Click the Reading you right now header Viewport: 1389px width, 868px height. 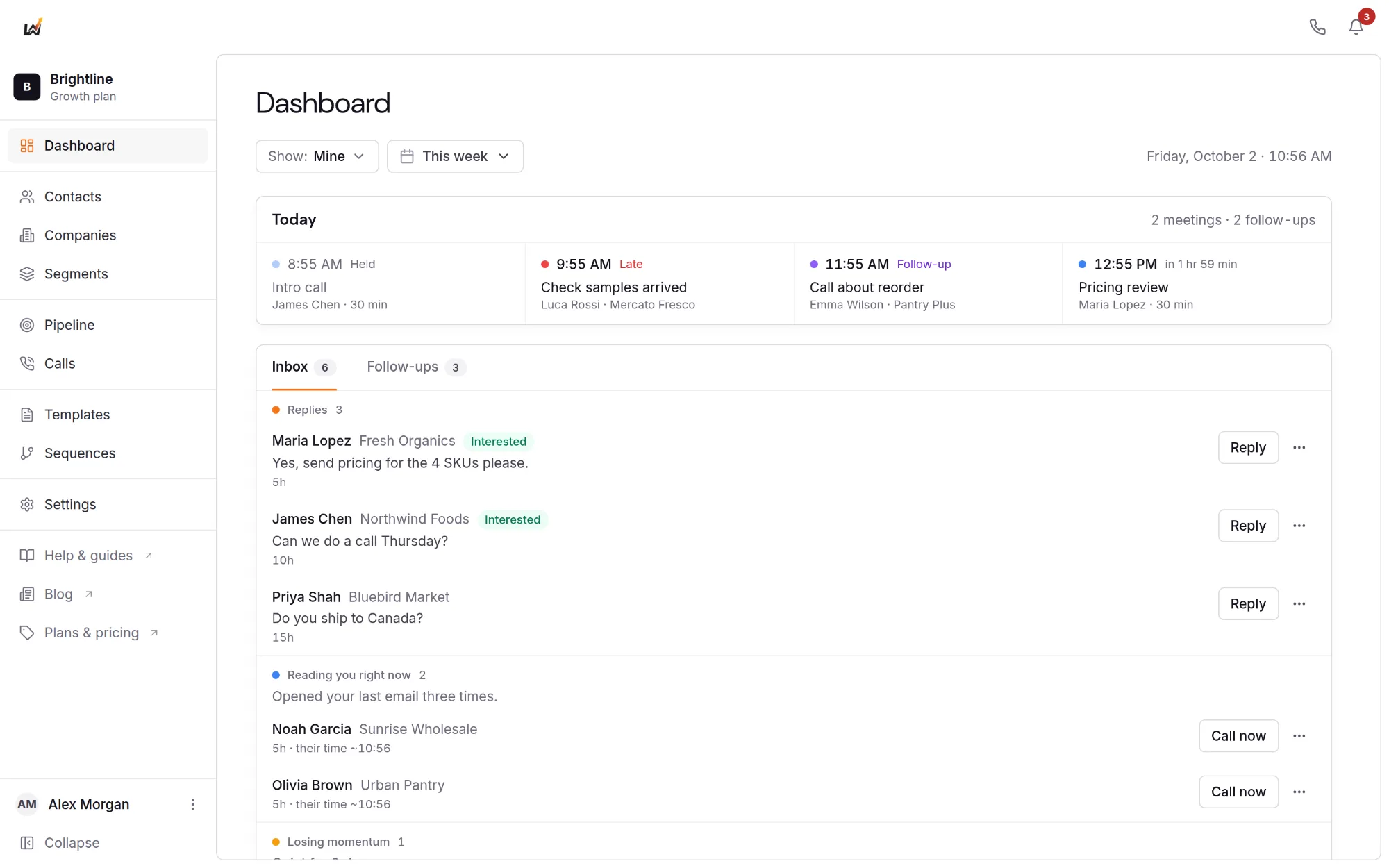[x=349, y=675]
